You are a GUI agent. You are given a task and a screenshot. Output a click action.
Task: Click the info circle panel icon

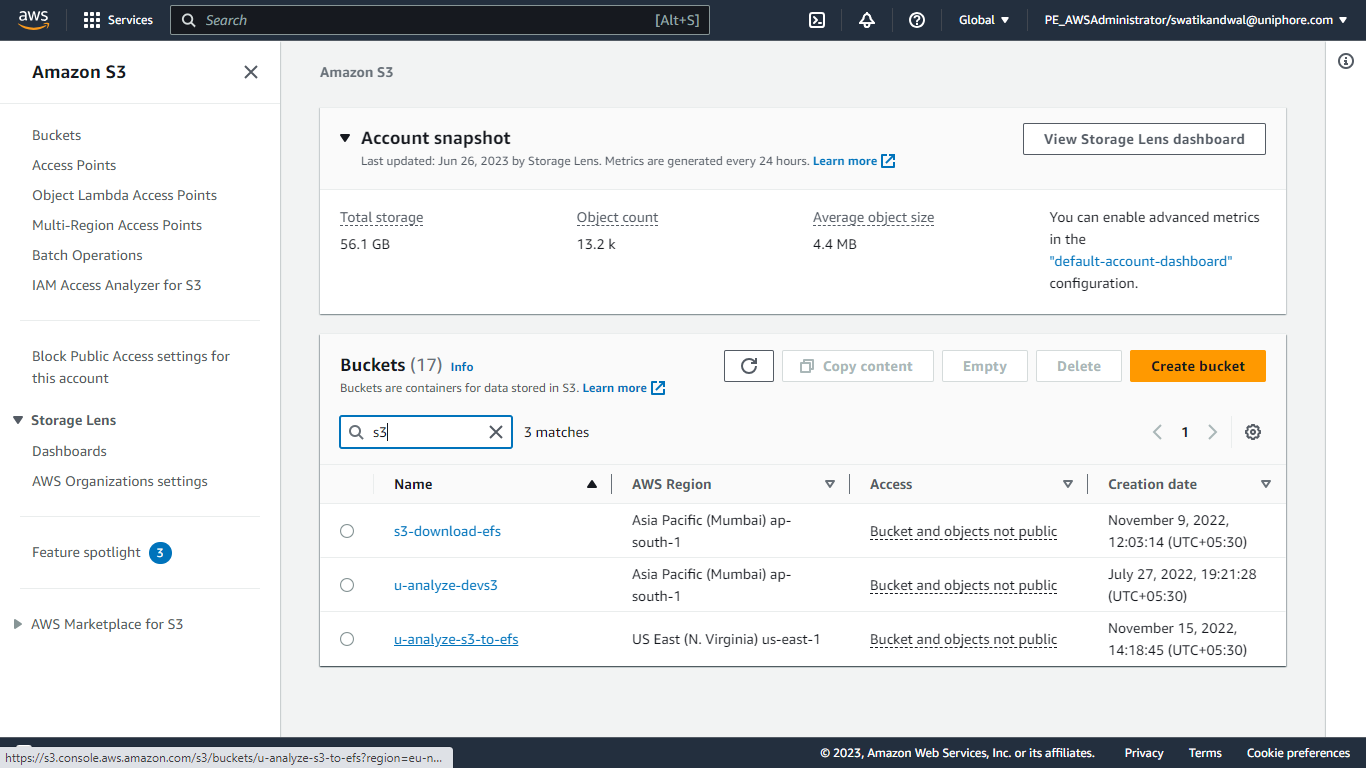pyautogui.click(x=1346, y=62)
